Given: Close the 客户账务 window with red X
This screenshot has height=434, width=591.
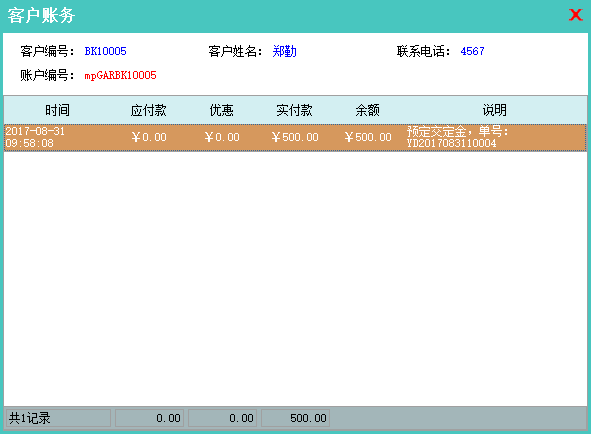Looking at the screenshot, I should [576, 15].
